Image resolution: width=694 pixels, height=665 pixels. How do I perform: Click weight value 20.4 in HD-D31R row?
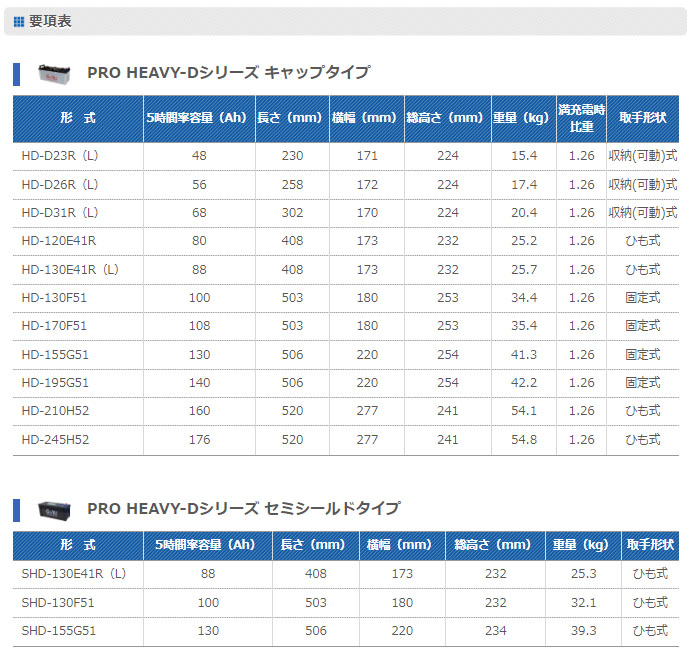pyautogui.click(x=524, y=213)
